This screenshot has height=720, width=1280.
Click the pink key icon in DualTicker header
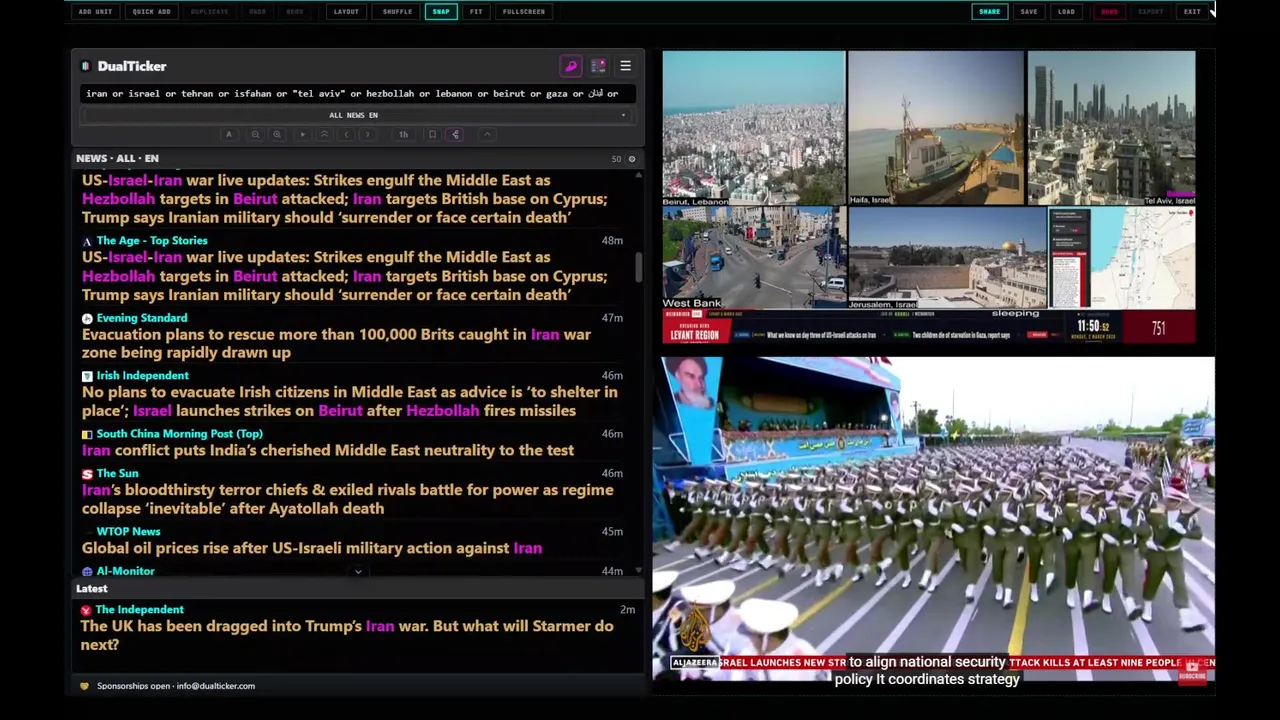click(x=571, y=66)
